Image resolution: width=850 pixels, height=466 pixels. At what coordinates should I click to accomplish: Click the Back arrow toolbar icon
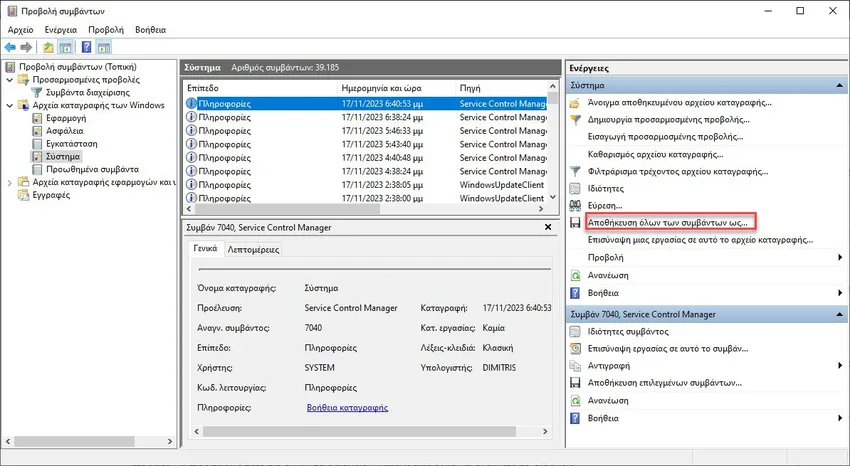[10, 48]
